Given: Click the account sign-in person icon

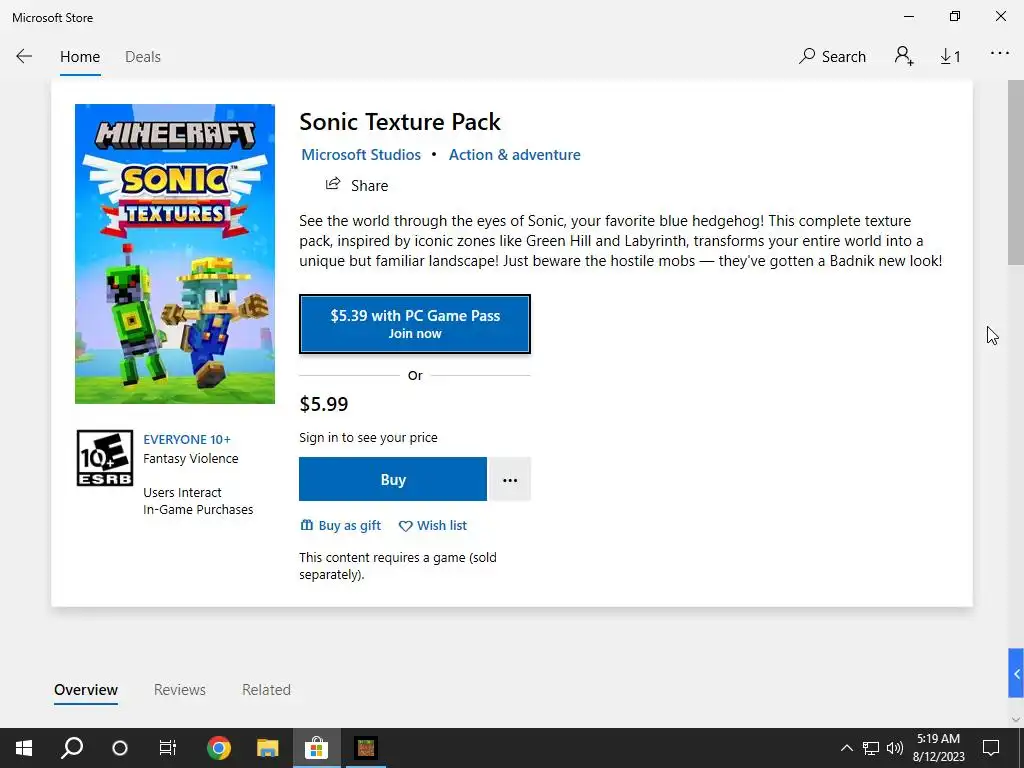Looking at the screenshot, I should tap(904, 56).
